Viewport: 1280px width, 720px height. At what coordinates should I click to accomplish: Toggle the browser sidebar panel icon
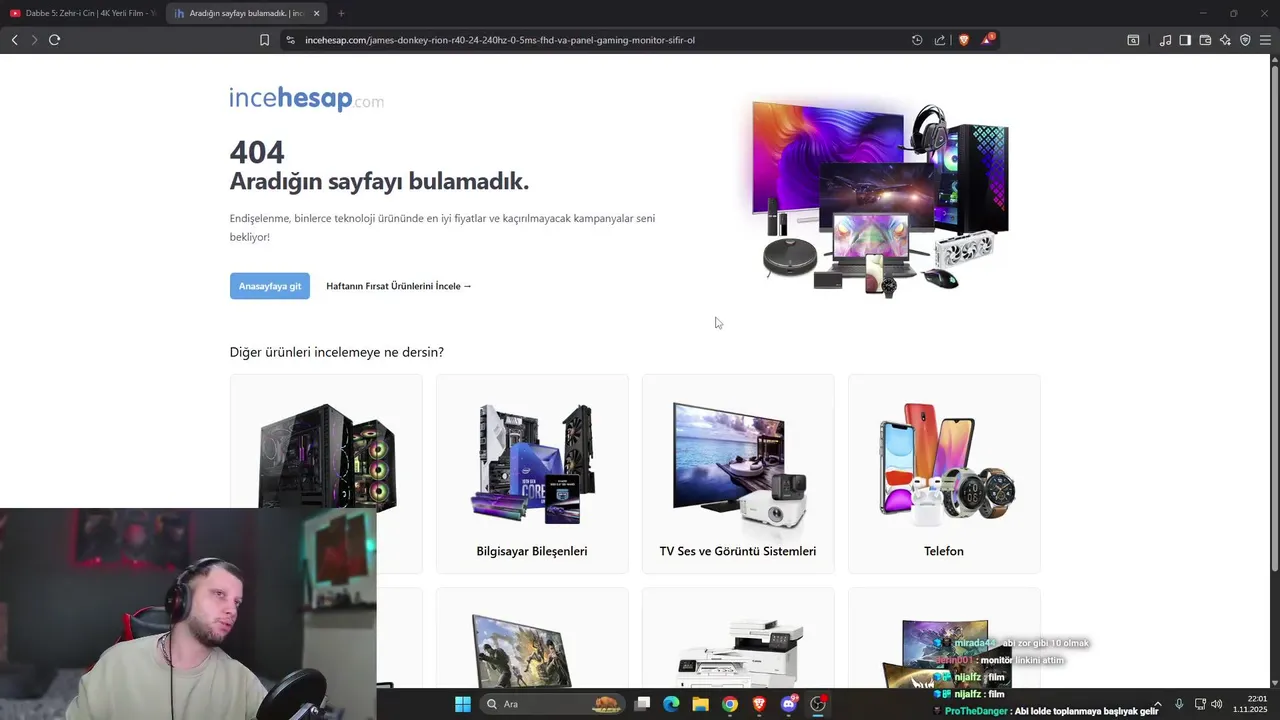pyautogui.click(x=1185, y=40)
